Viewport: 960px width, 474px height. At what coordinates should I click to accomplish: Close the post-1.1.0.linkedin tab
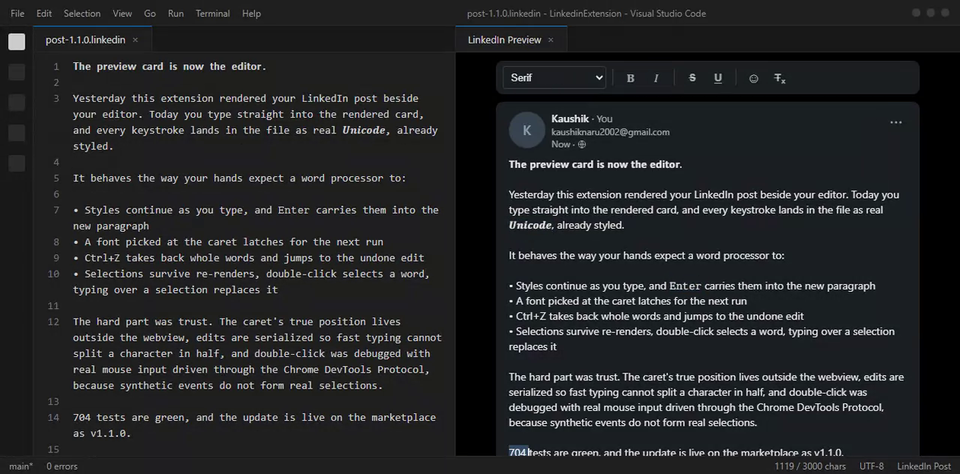click(135, 40)
